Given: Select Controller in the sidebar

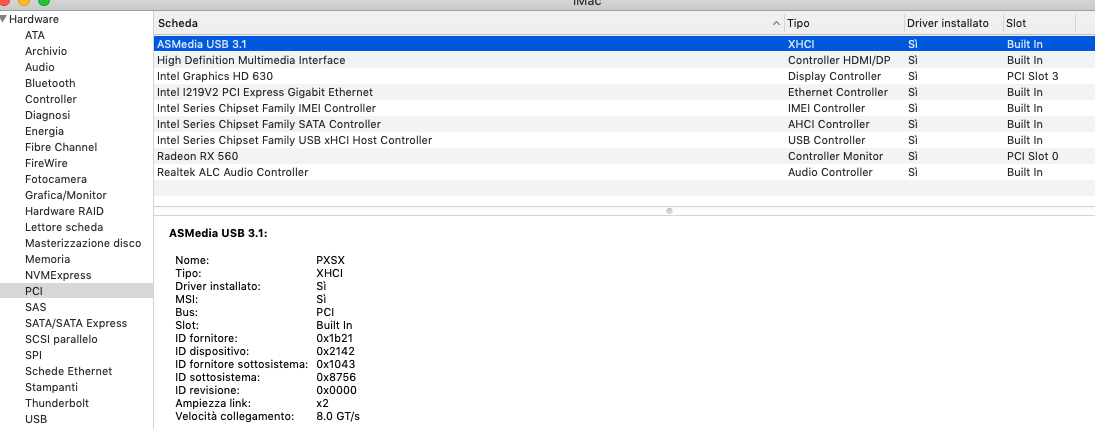Looking at the screenshot, I should point(51,99).
